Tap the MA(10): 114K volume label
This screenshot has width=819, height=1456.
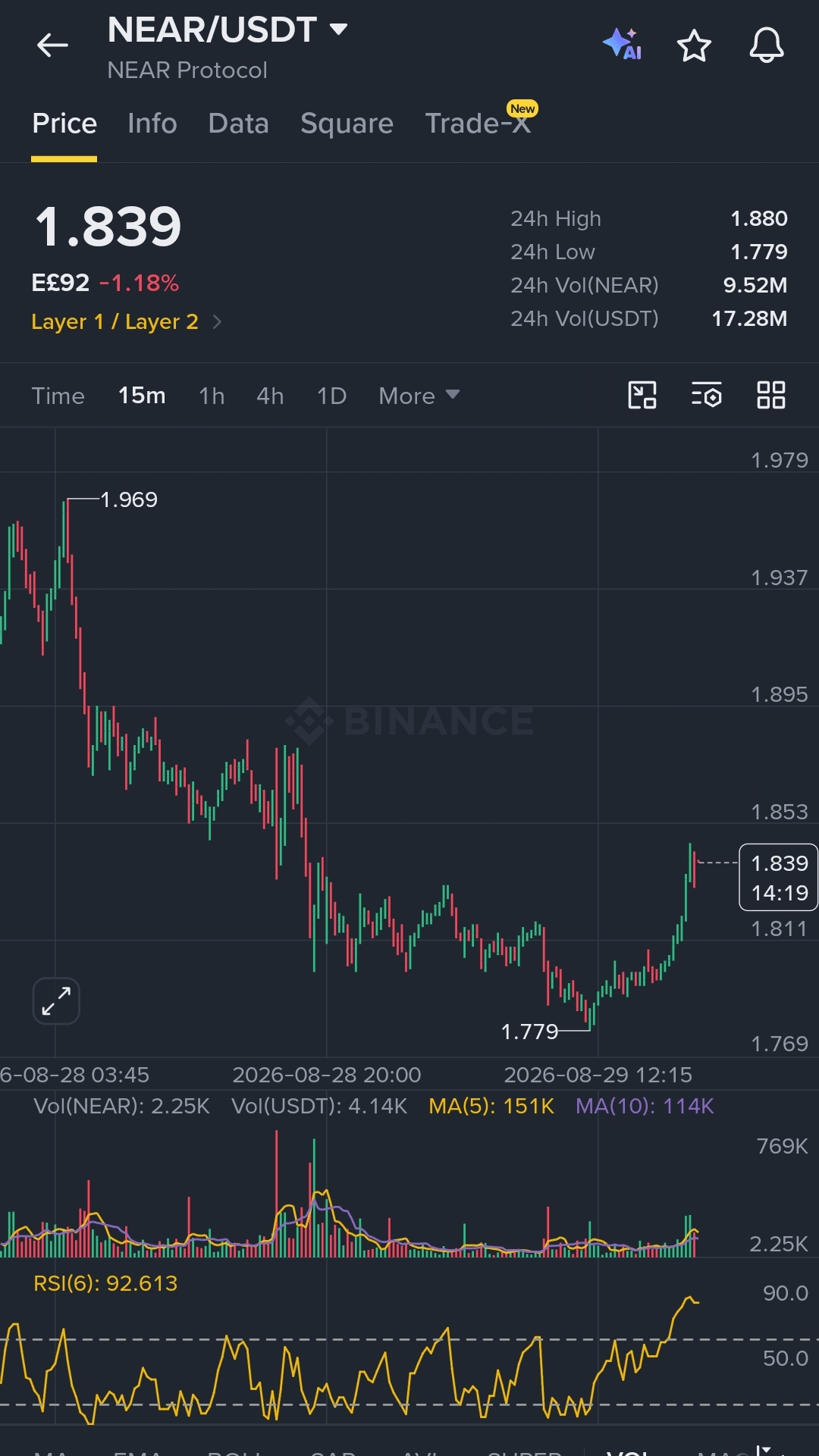point(645,1107)
